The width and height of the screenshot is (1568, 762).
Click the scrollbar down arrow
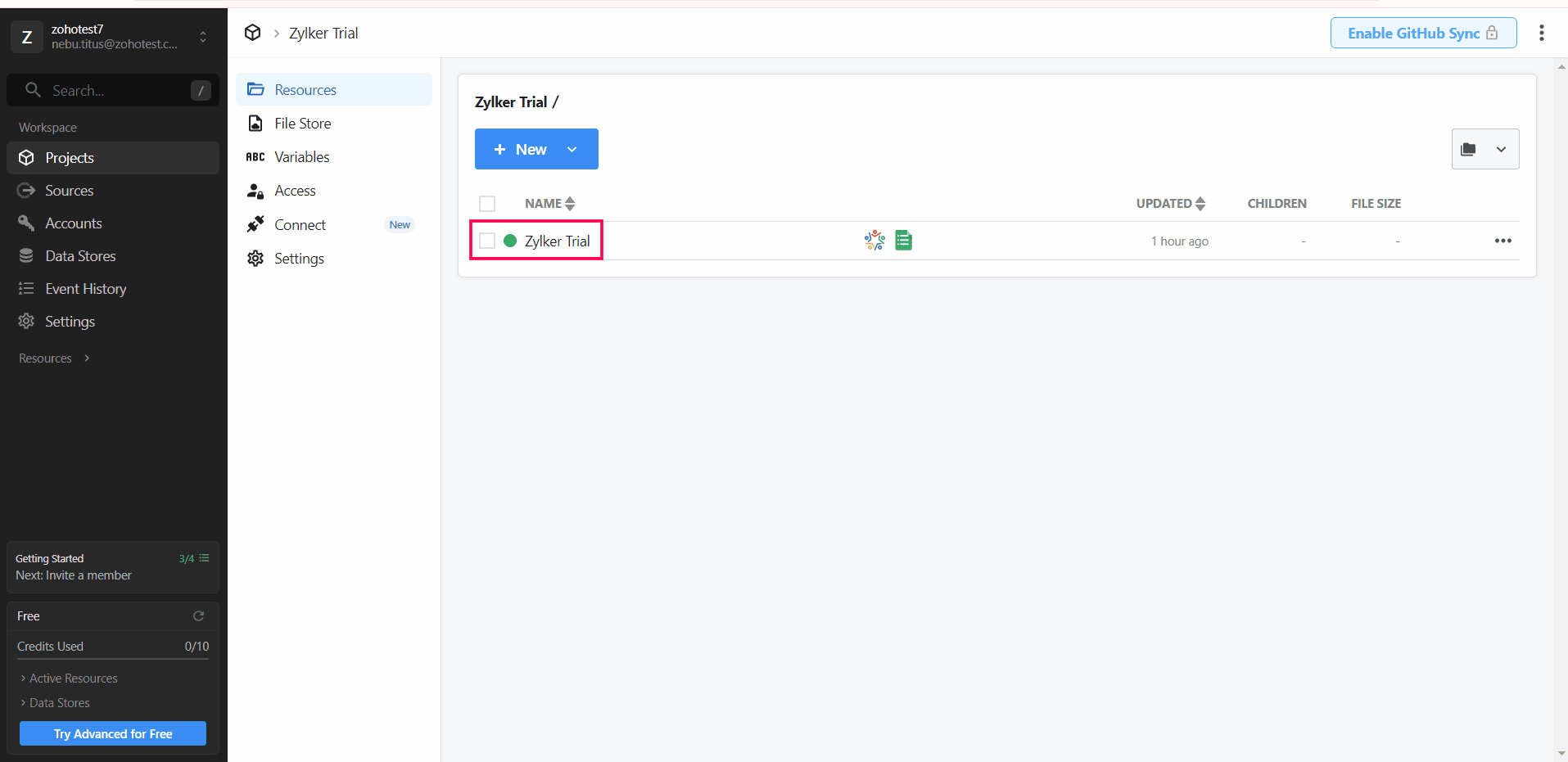pyautogui.click(x=1561, y=755)
